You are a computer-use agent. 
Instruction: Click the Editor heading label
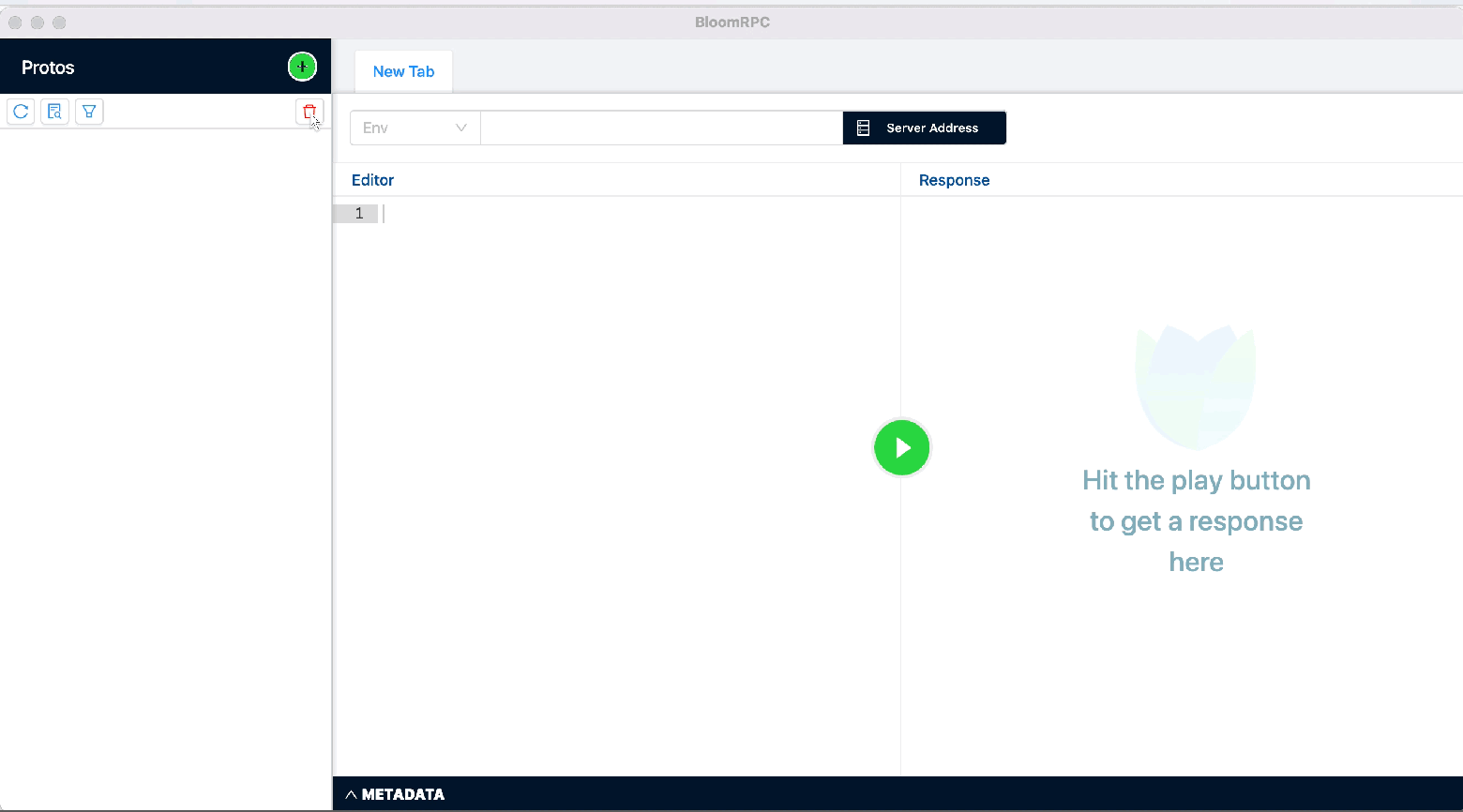point(372,180)
